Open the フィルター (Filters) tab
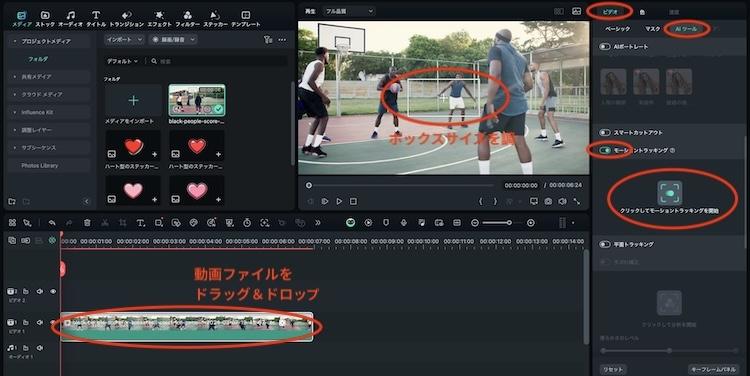This screenshot has height=376, width=750. tap(188, 19)
